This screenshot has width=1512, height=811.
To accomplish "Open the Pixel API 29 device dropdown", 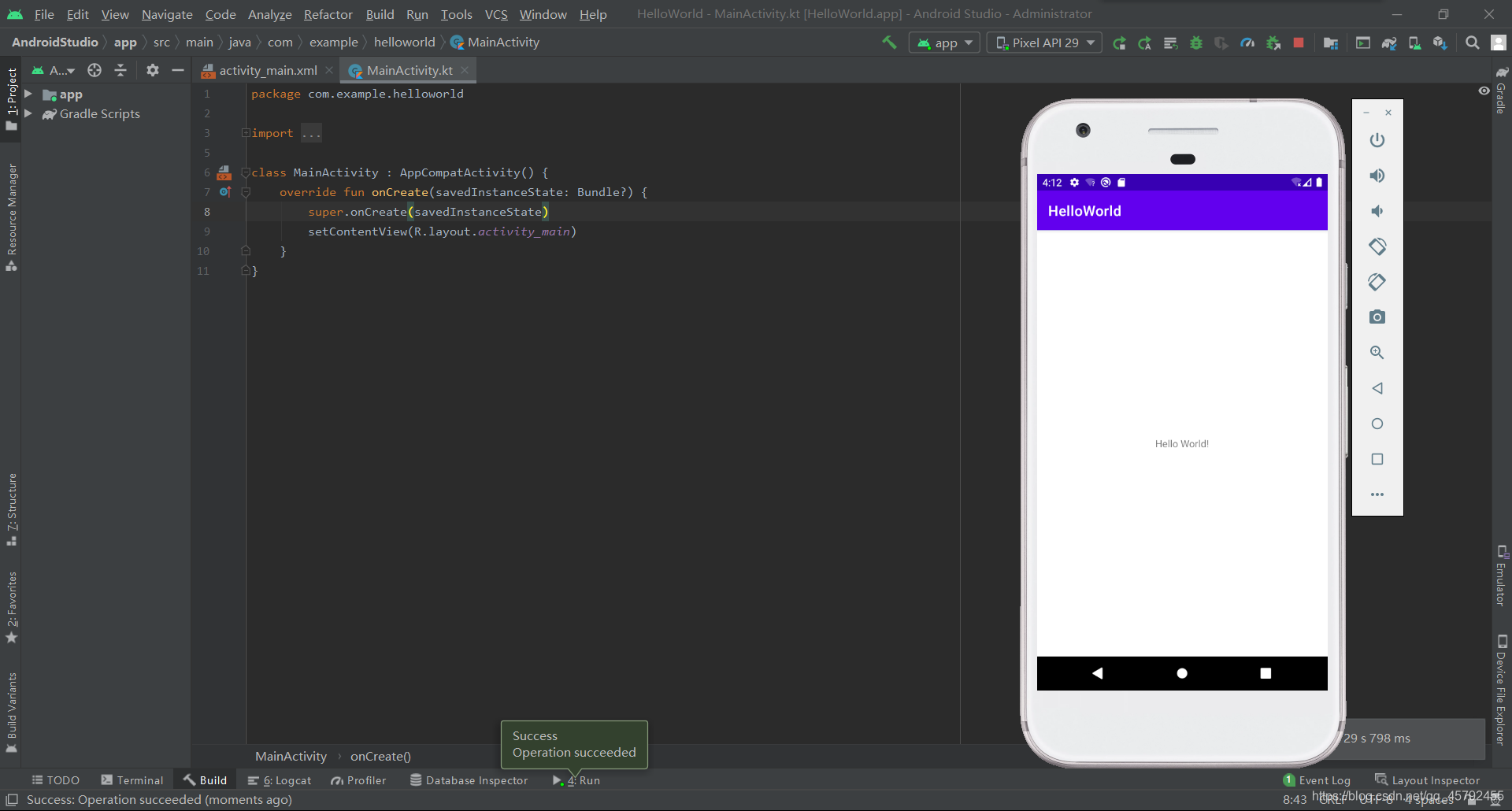I will point(1045,43).
